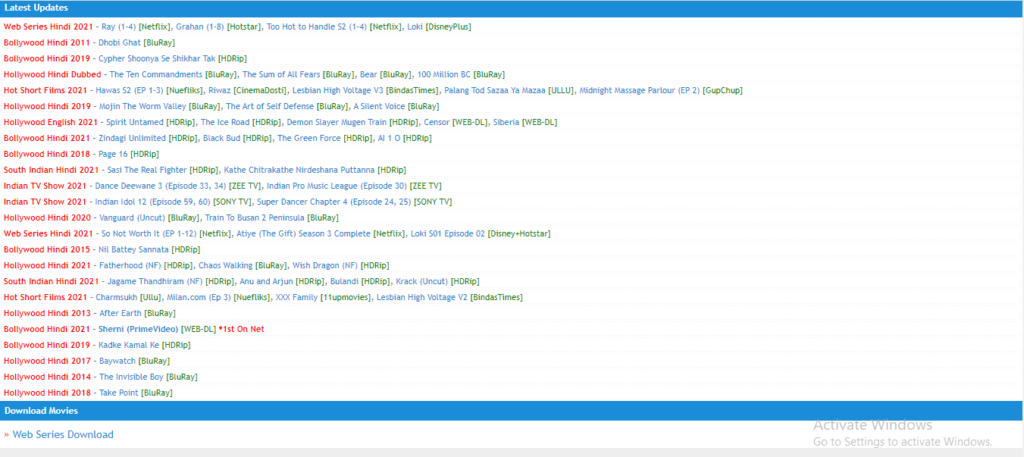
Task: Open Sasi The Real Fighter link
Action: pyautogui.click(x=147, y=170)
